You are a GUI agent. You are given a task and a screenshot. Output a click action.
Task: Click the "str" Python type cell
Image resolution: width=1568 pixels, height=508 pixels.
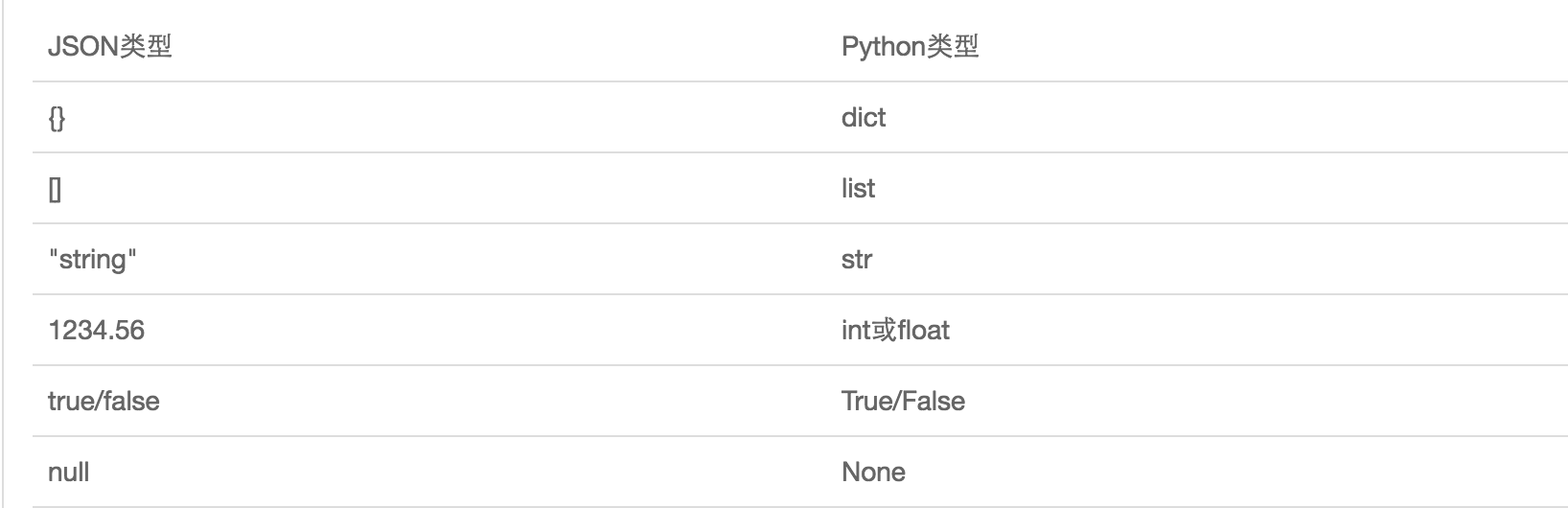pyautogui.click(x=856, y=259)
